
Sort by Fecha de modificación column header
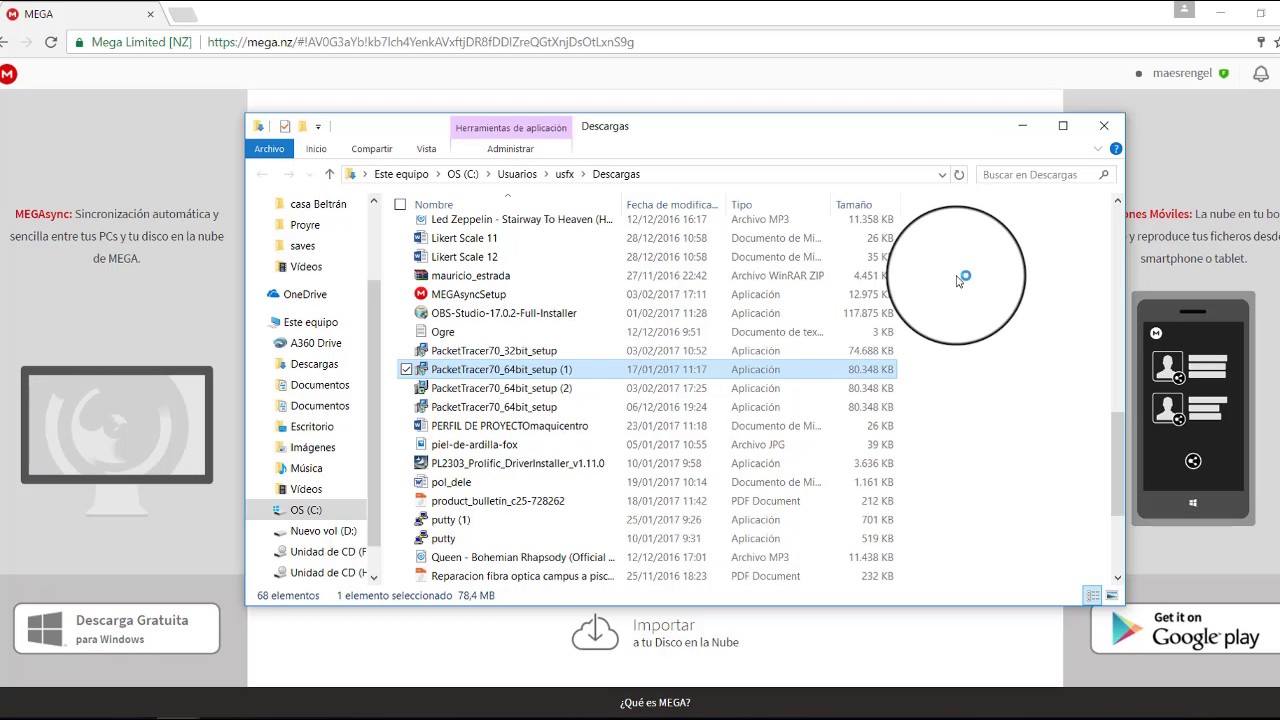coord(673,205)
